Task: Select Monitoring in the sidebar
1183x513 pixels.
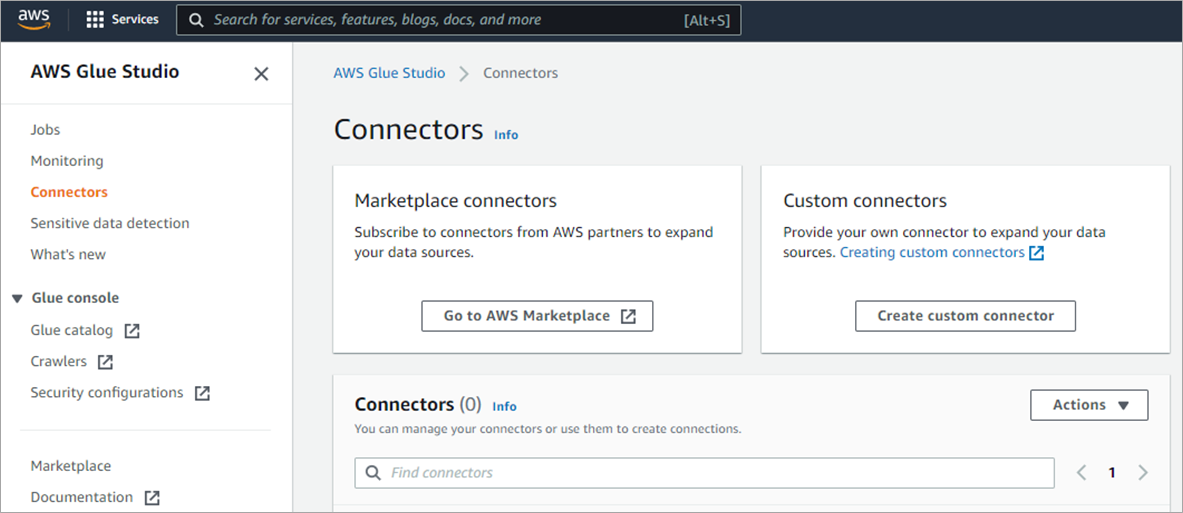Action: pyautogui.click(x=67, y=161)
